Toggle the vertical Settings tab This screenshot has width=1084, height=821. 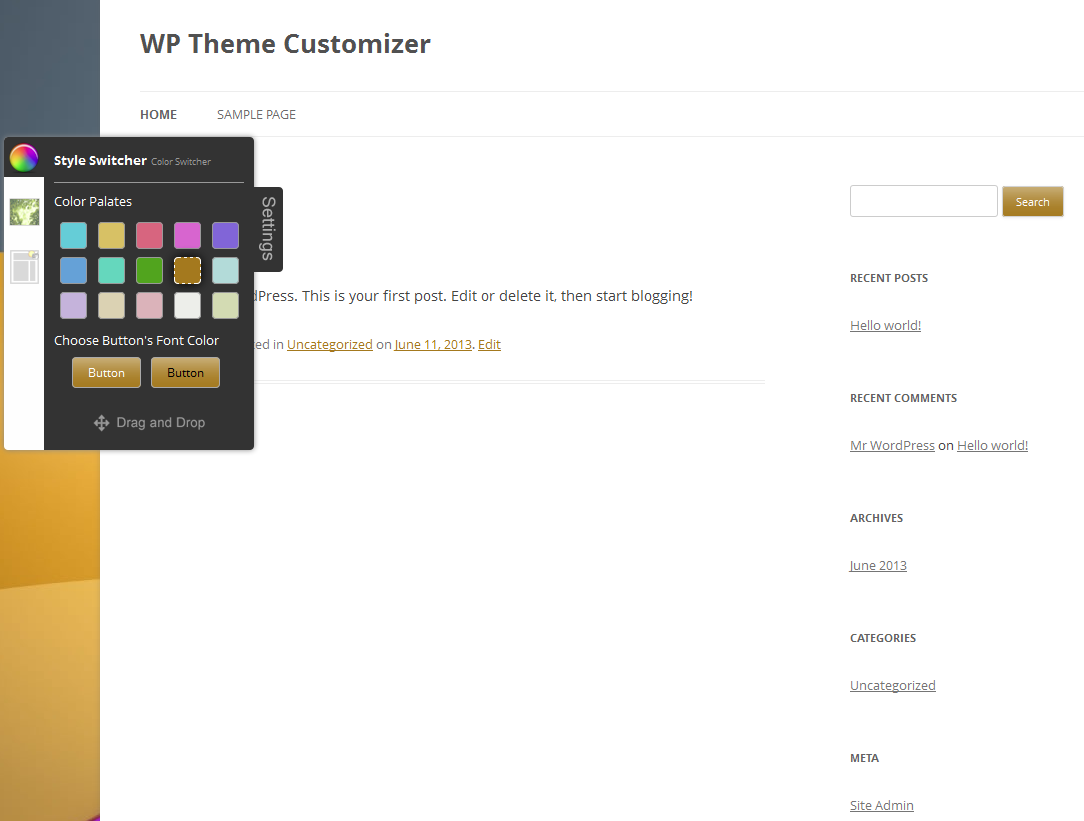pyautogui.click(x=268, y=229)
